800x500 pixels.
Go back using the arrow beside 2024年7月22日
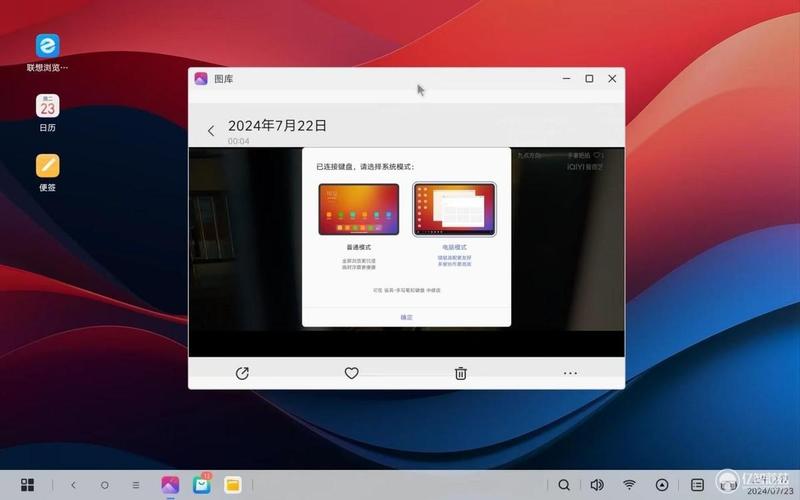point(211,131)
